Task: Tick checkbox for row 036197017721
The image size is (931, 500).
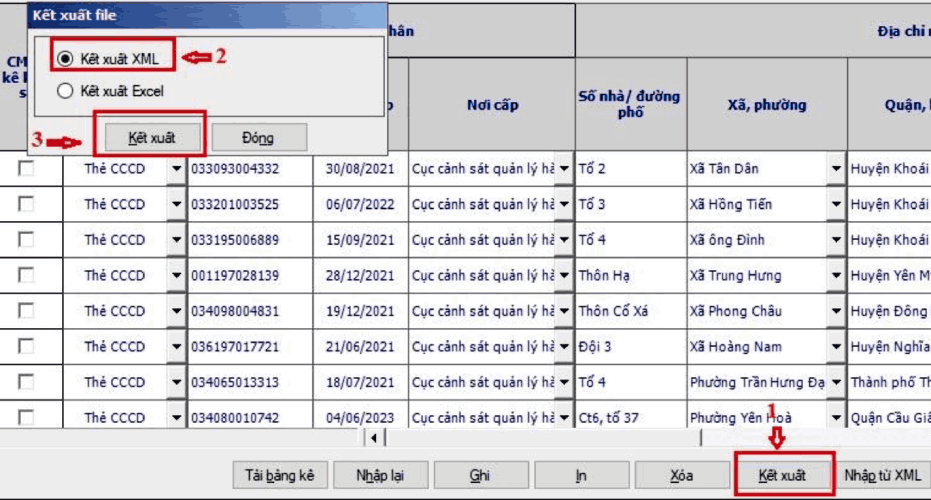Action: tap(26, 347)
